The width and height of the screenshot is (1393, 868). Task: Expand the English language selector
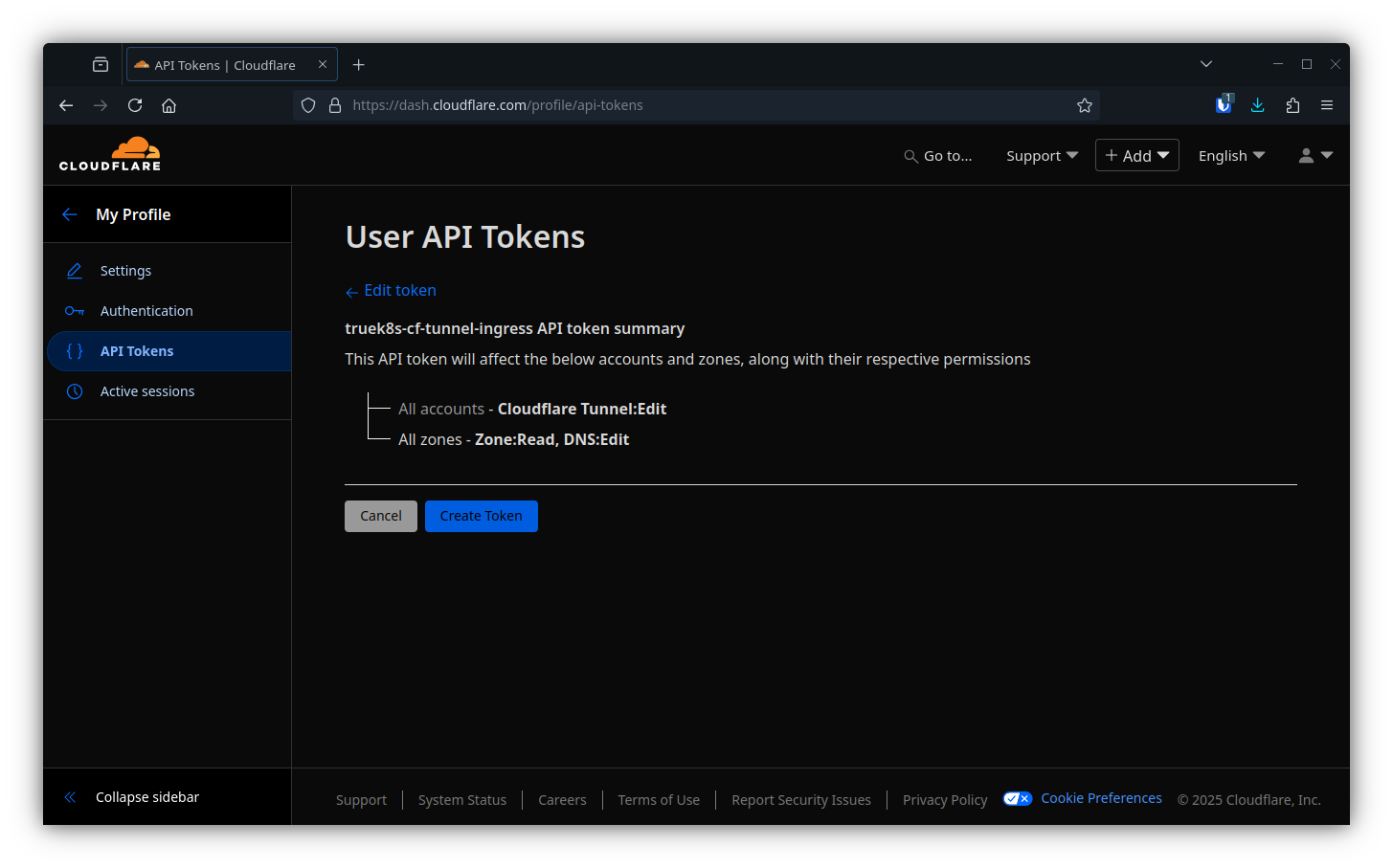click(1231, 156)
